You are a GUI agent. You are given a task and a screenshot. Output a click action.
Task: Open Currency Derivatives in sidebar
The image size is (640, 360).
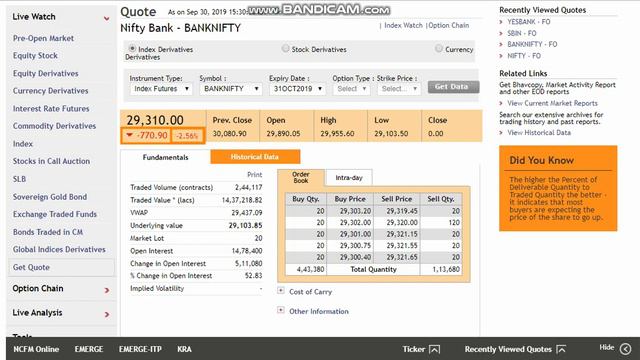pos(50,91)
